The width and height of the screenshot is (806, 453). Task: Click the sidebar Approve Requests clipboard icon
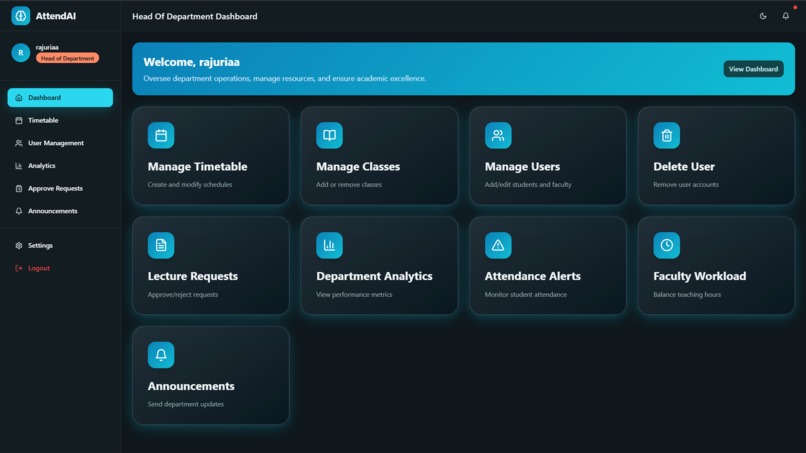[x=19, y=188]
